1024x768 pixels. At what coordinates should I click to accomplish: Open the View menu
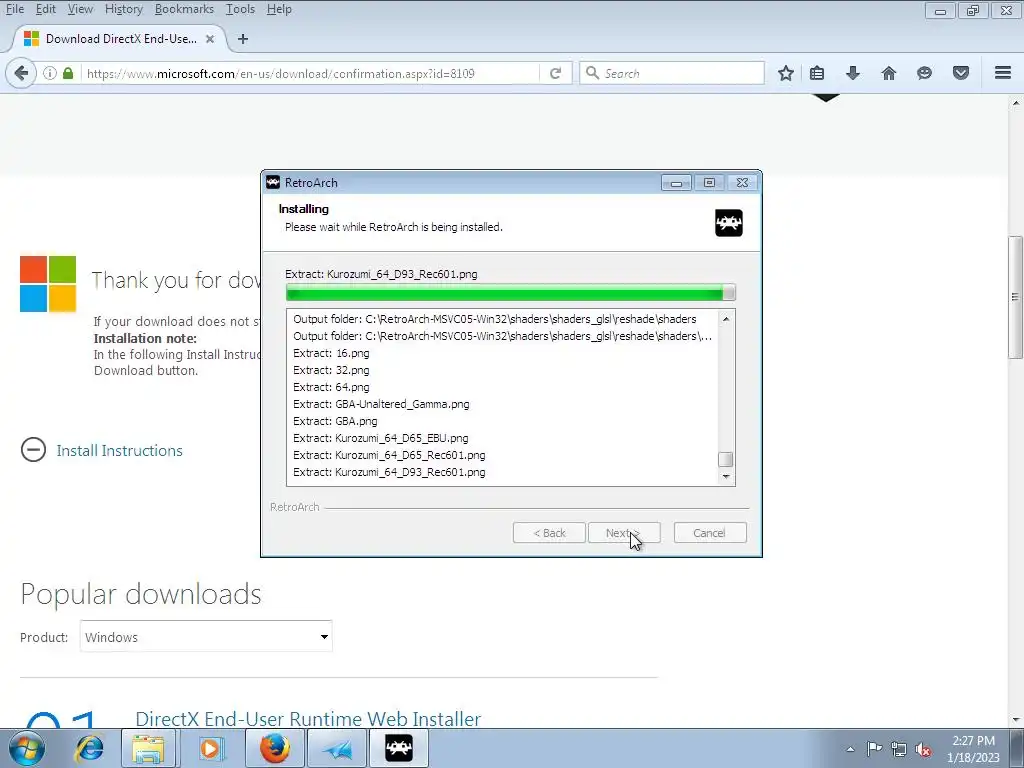(80, 9)
